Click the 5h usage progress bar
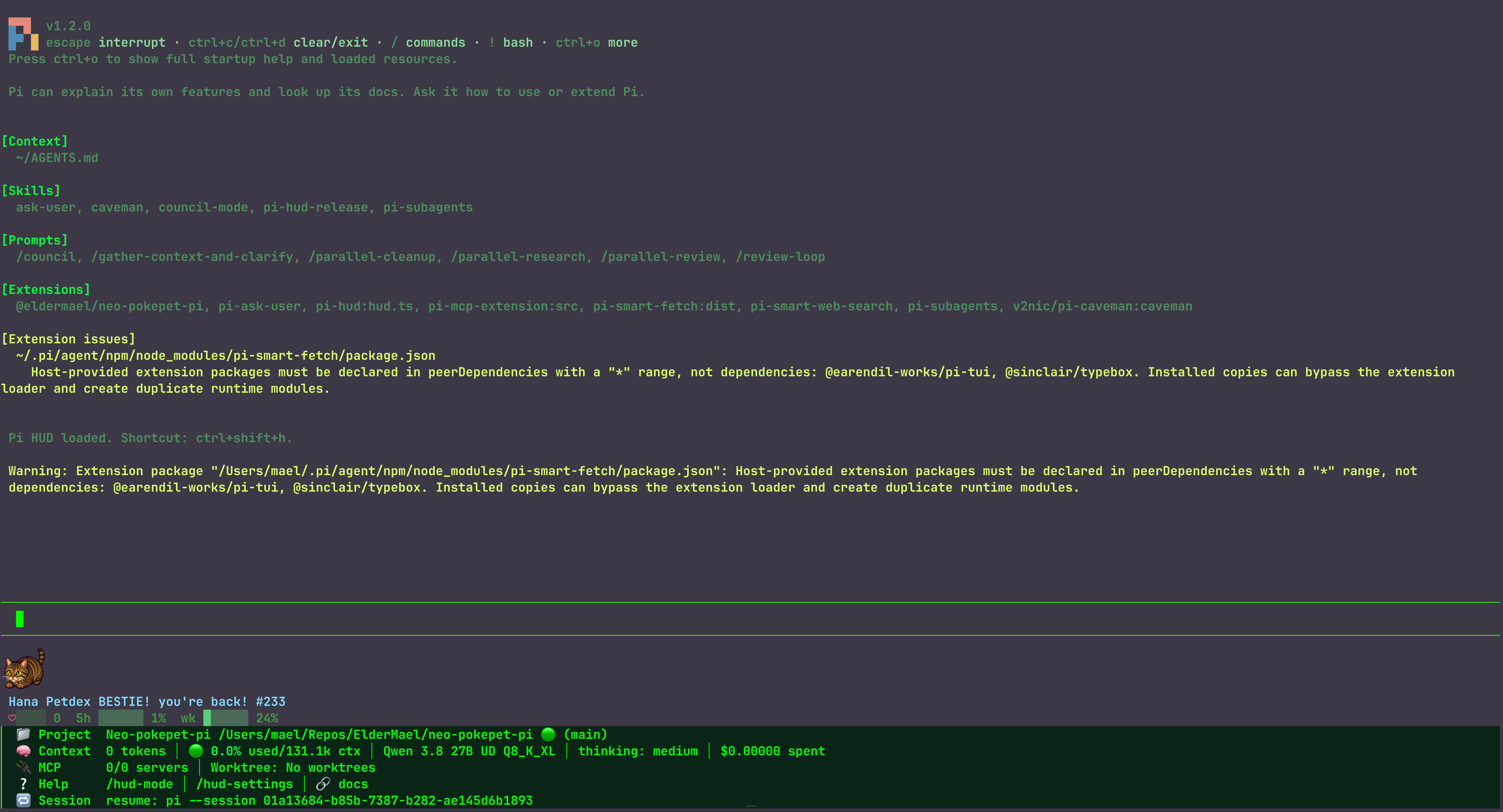 (x=121, y=718)
